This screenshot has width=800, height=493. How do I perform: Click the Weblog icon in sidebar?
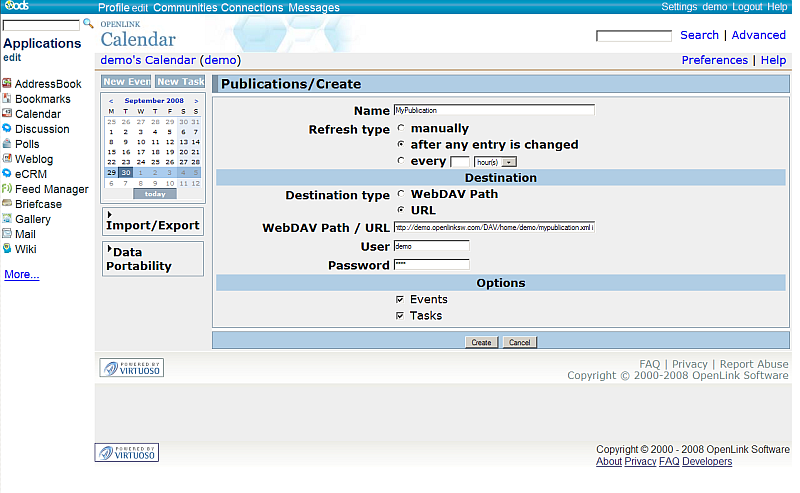pyautogui.click(x=7, y=159)
